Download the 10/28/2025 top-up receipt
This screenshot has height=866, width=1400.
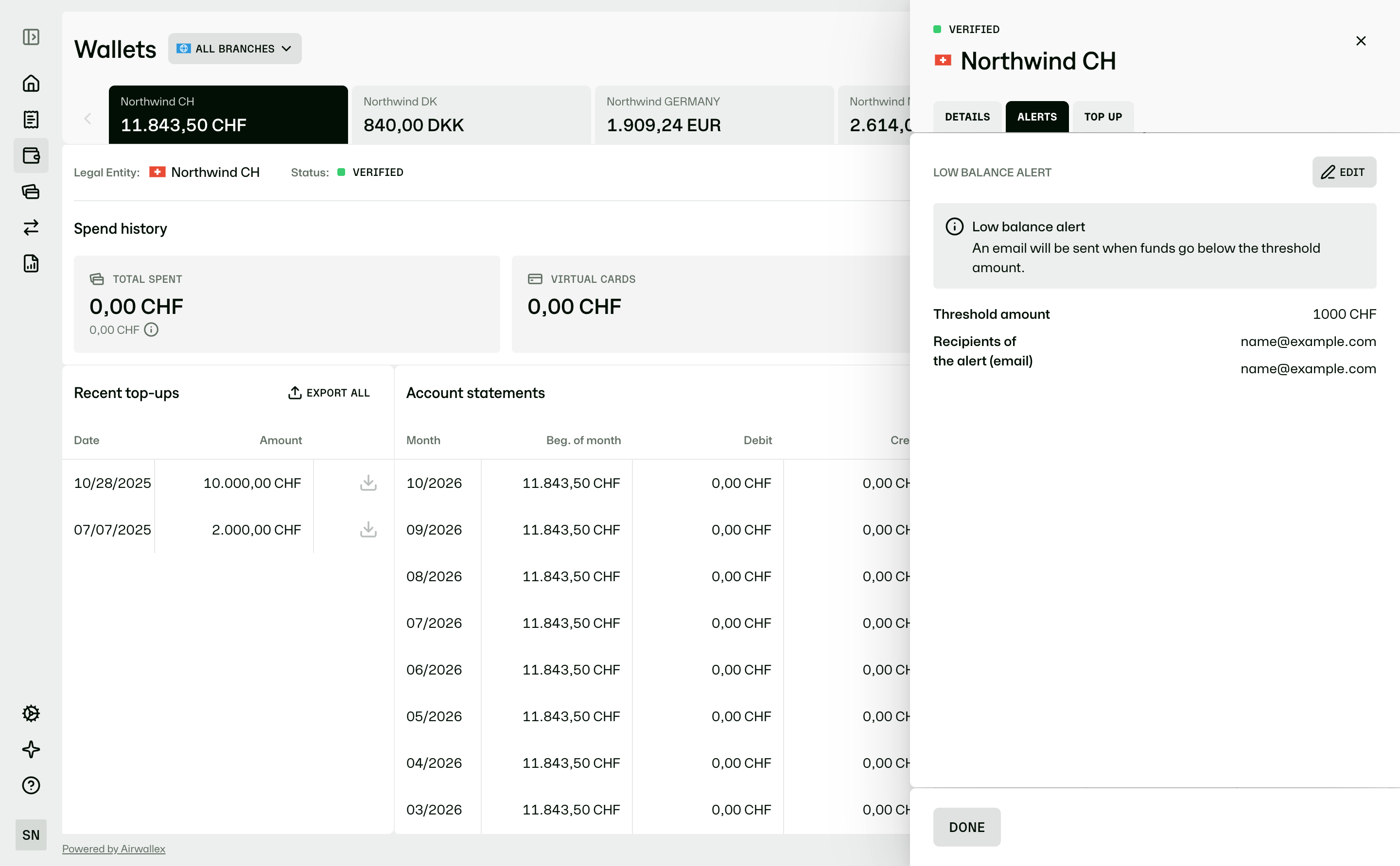(368, 483)
